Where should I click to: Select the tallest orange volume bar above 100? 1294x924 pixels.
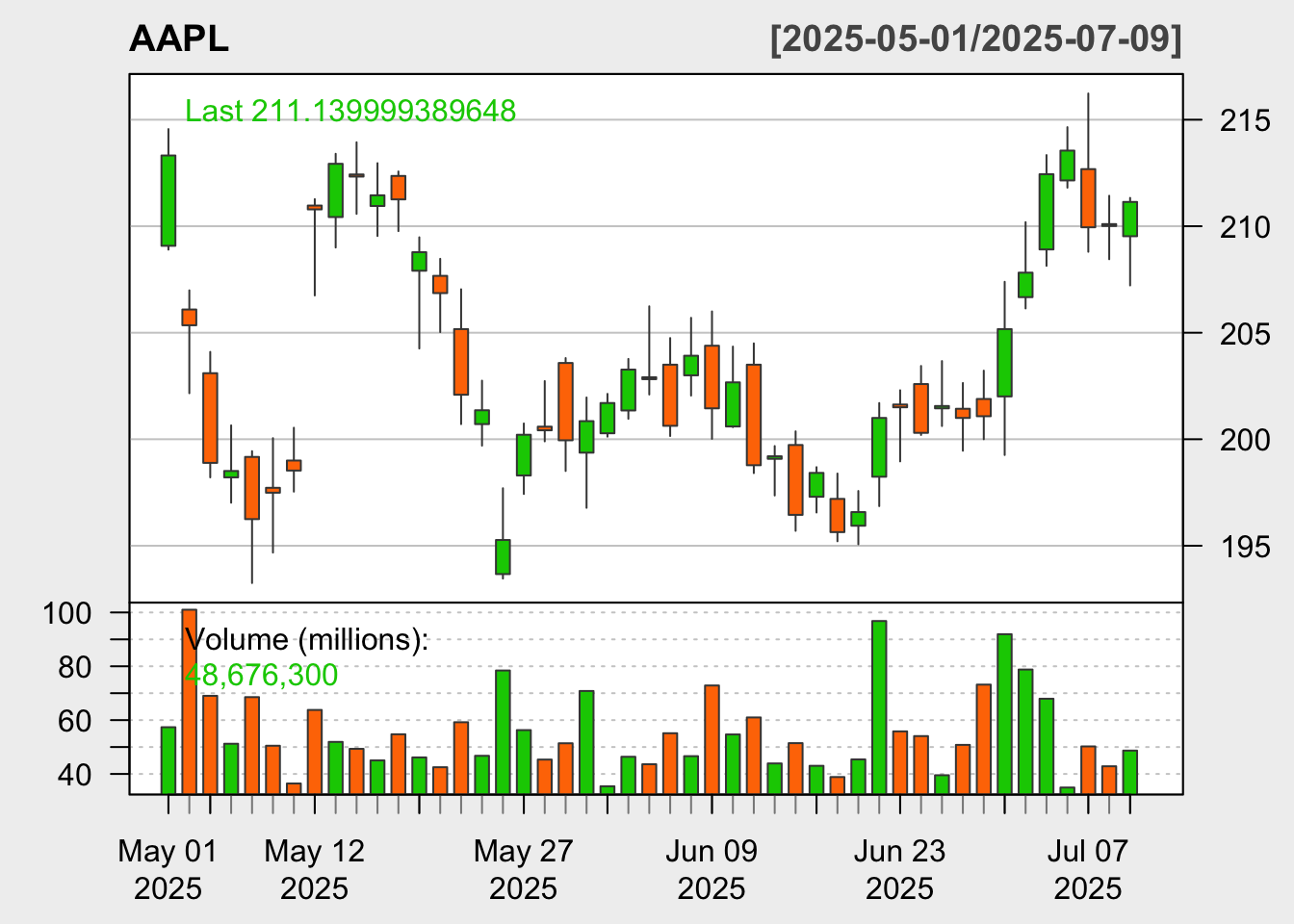pyautogui.click(x=190, y=702)
